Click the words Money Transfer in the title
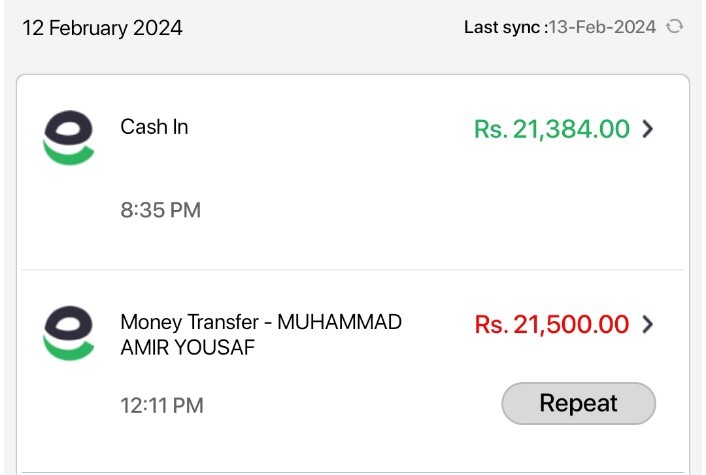Screen dimensions: 706x475 (x=190, y=322)
